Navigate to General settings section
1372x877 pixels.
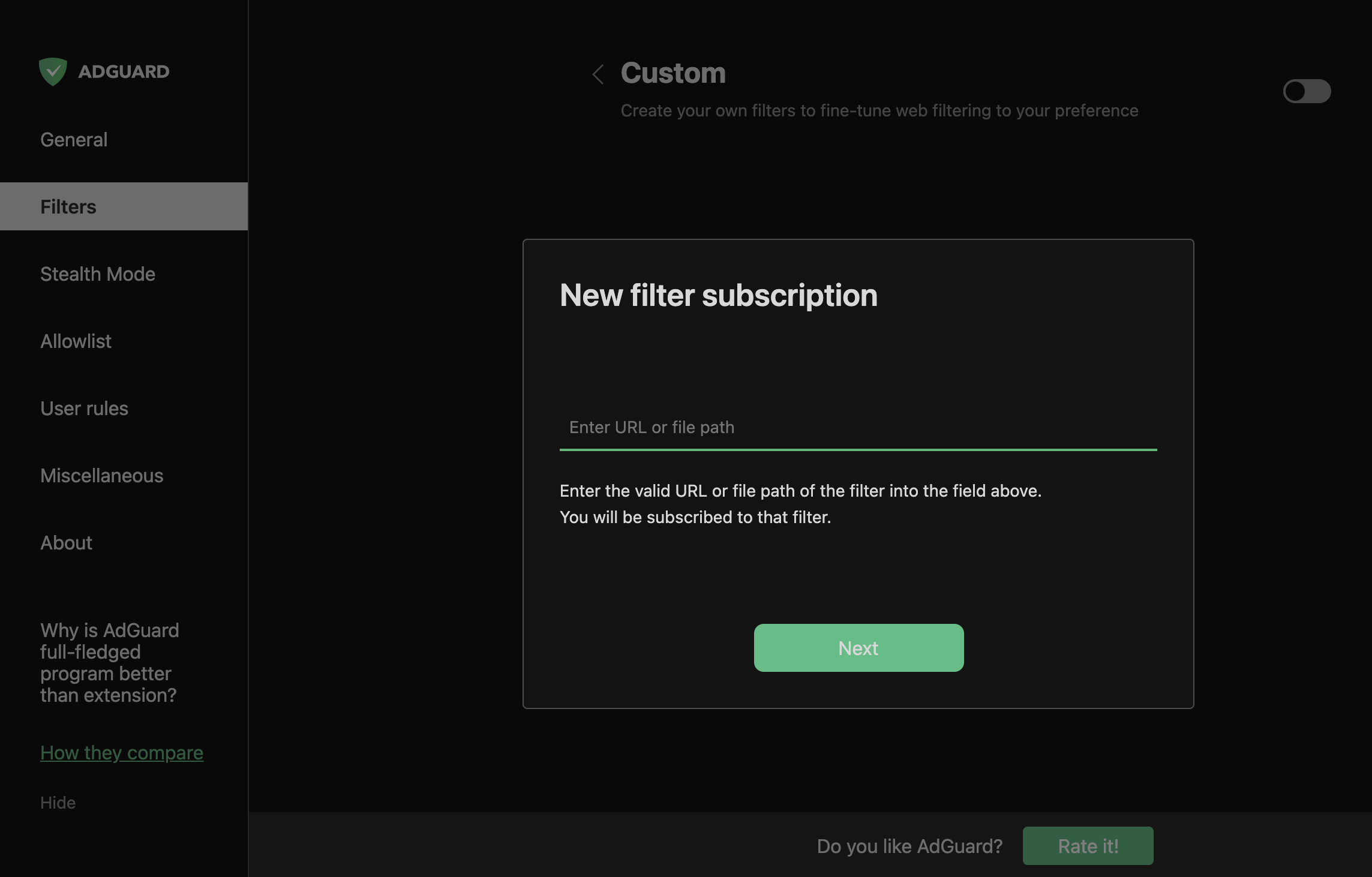(73, 138)
